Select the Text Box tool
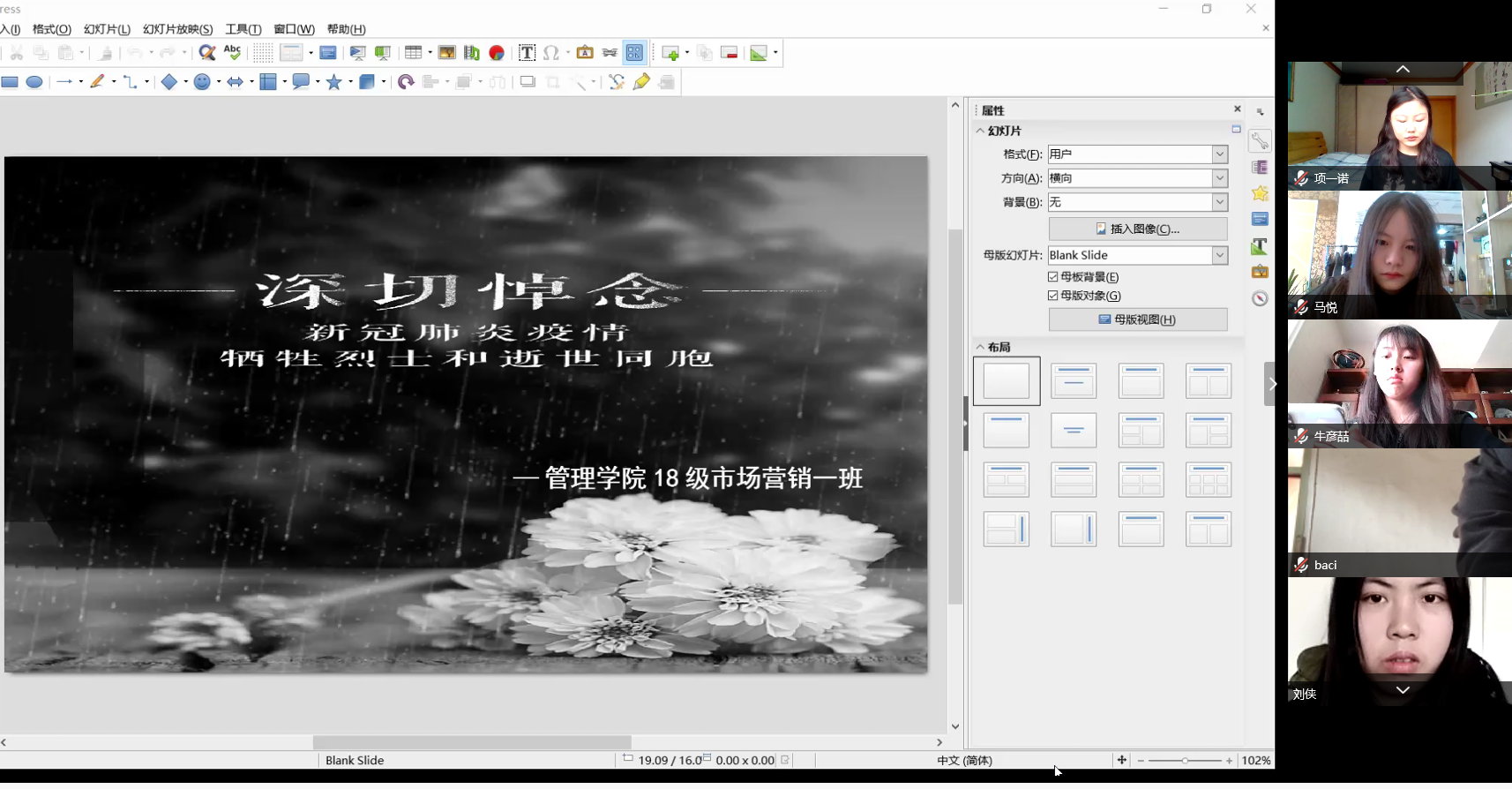Viewport: 1512px width, 789px height. click(527, 53)
